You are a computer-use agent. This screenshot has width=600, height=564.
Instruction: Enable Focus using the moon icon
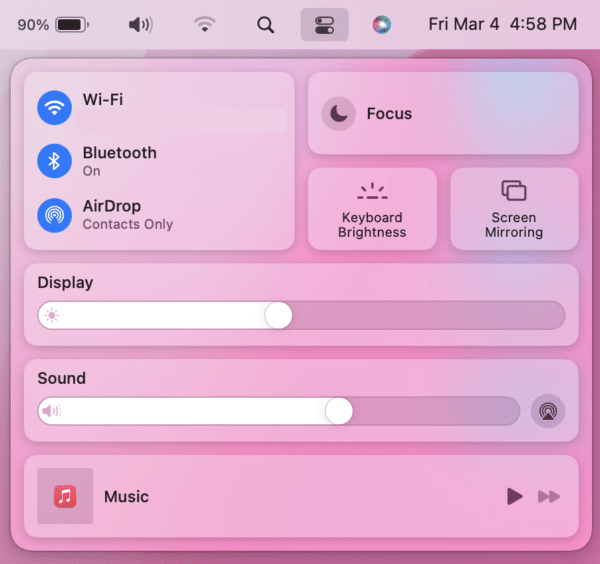[x=339, y=114]
